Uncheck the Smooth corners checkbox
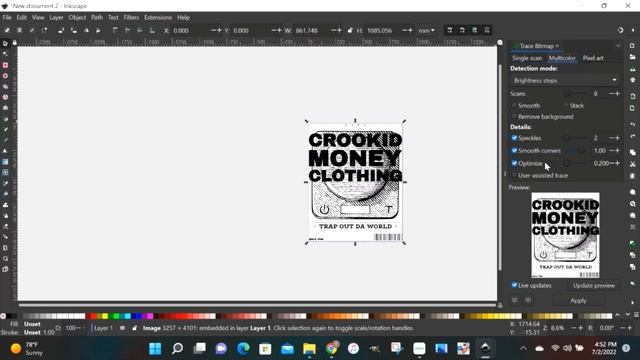The width and height of the screenshot is (640, 360). 514,151
